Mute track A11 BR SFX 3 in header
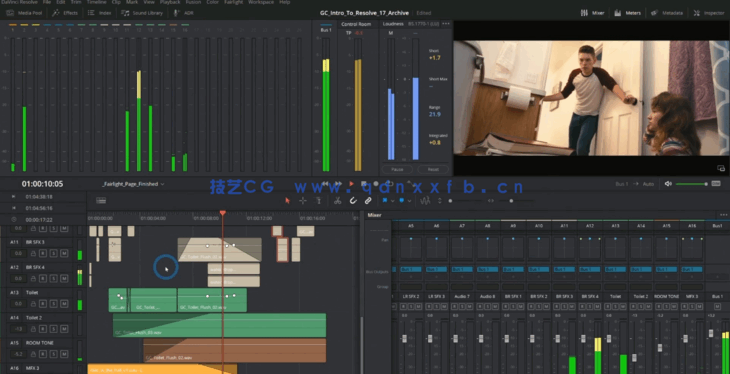 coord(64,253)
